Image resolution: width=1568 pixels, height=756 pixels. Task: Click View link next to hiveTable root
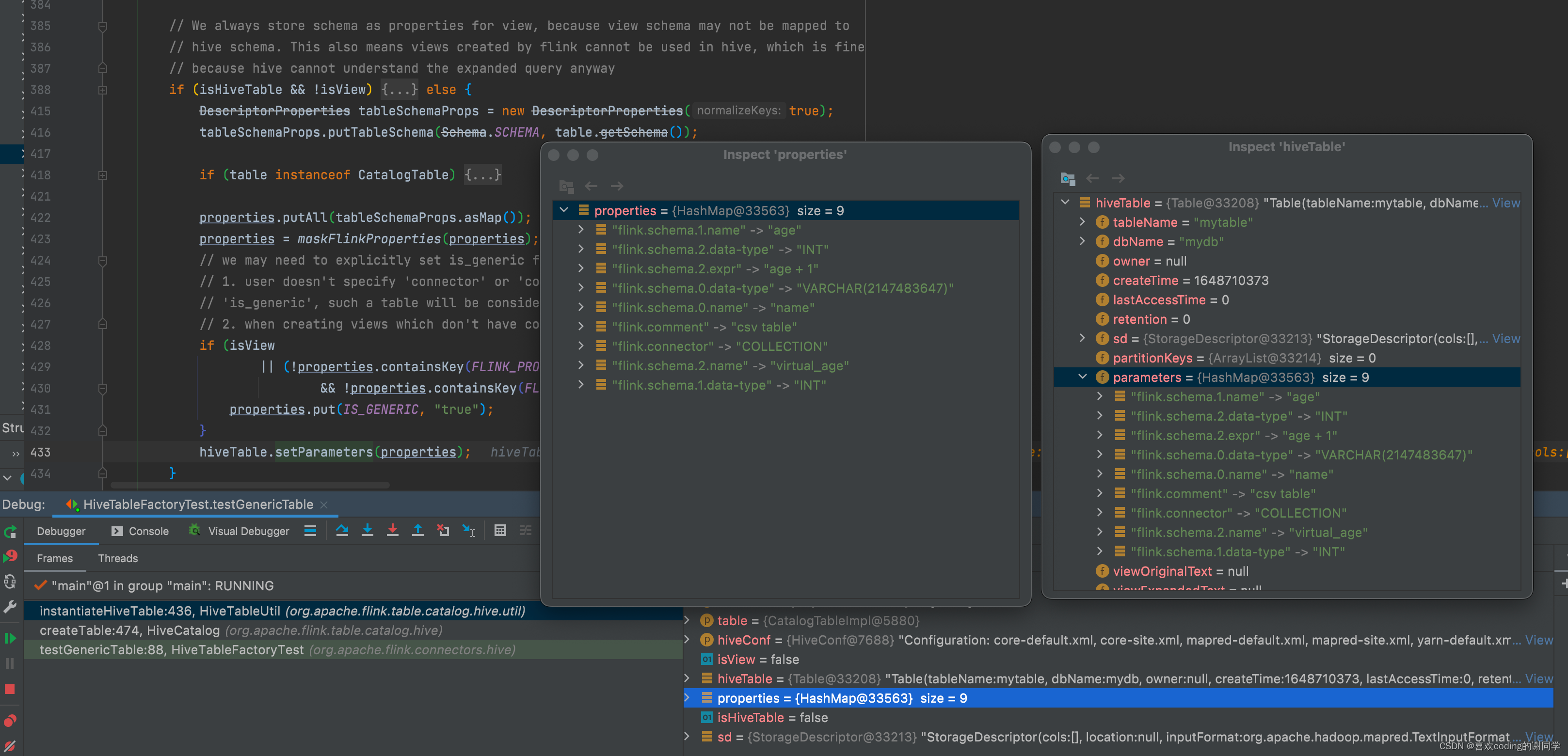click(x=1506, y=203)
